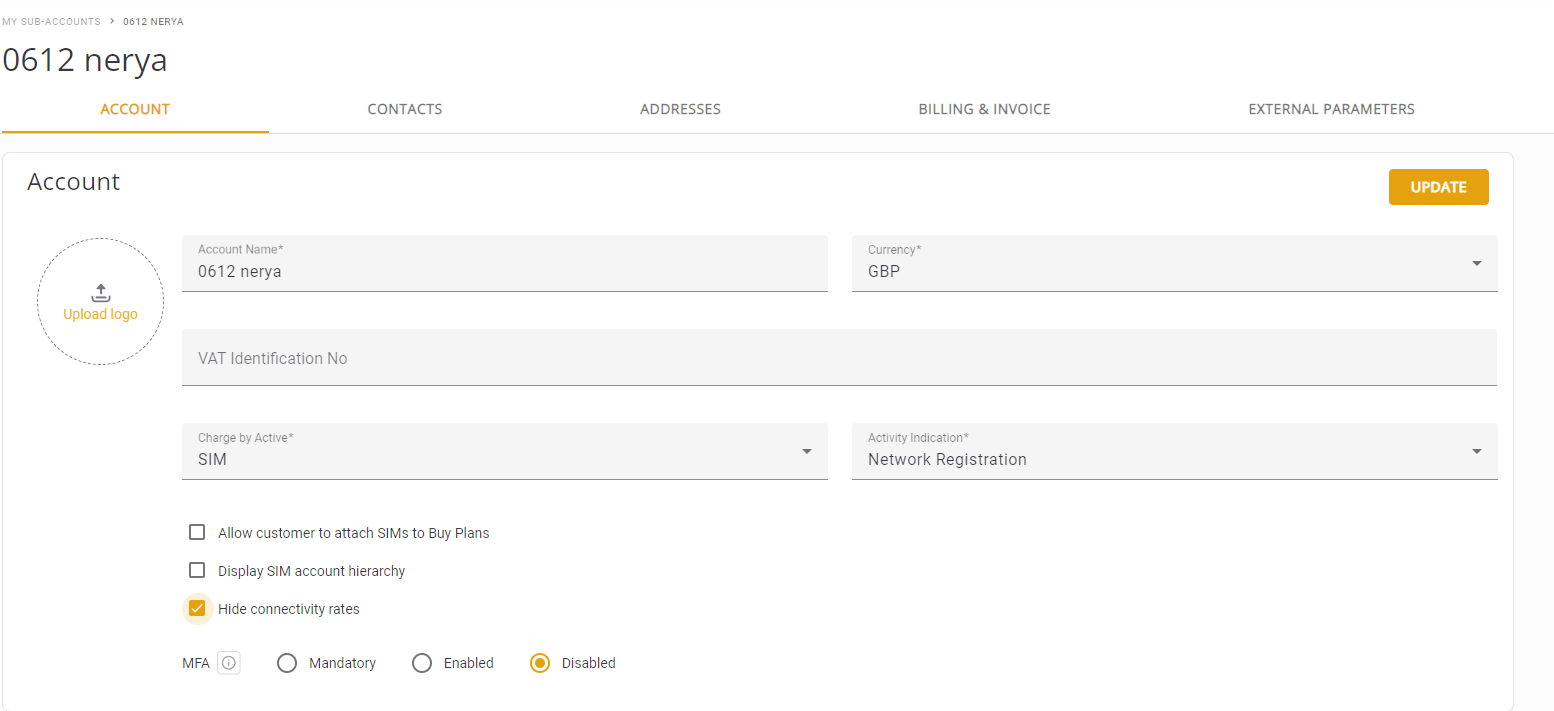Viewport: 1554px width, 711px height.
Task: Focus the VAT Identification No field
Action: tap(838, 358)
